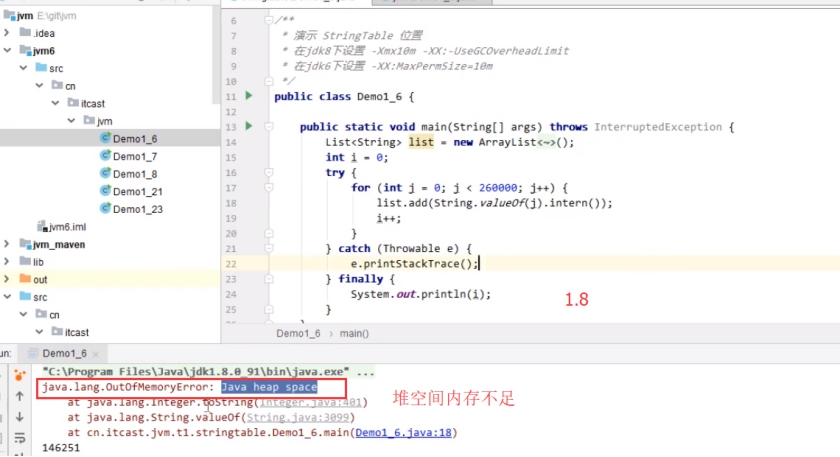
Task: Click 'e.printStackTrace();' on line 22
Action: pos(414,264)
